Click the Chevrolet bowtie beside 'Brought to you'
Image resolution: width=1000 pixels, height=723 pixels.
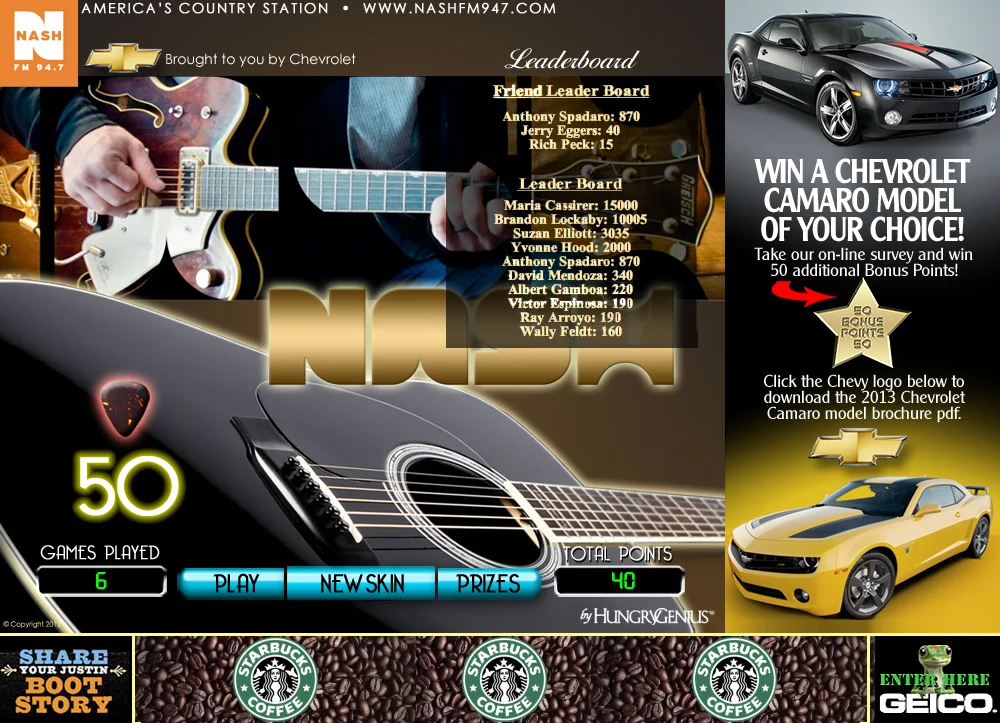pos(123,59)
